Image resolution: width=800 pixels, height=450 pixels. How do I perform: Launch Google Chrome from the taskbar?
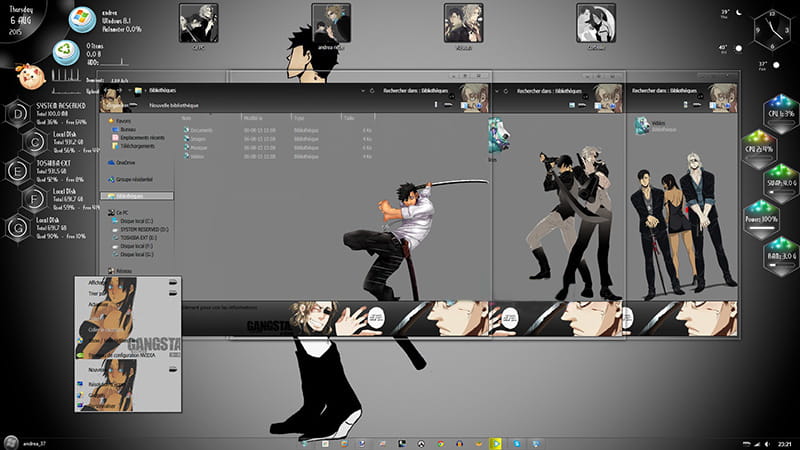click(440, 444)
